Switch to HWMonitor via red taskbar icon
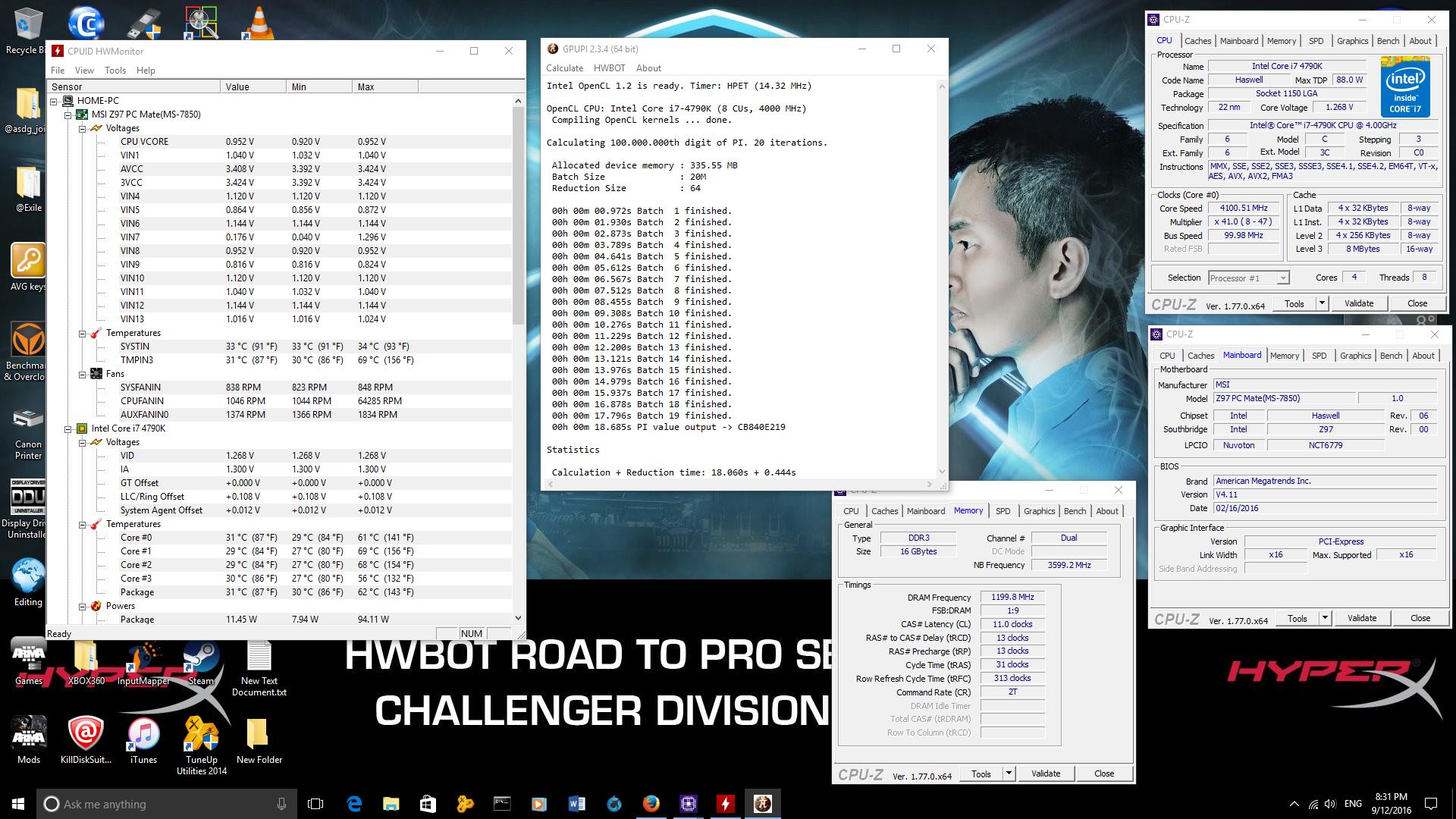 (725, 804)
